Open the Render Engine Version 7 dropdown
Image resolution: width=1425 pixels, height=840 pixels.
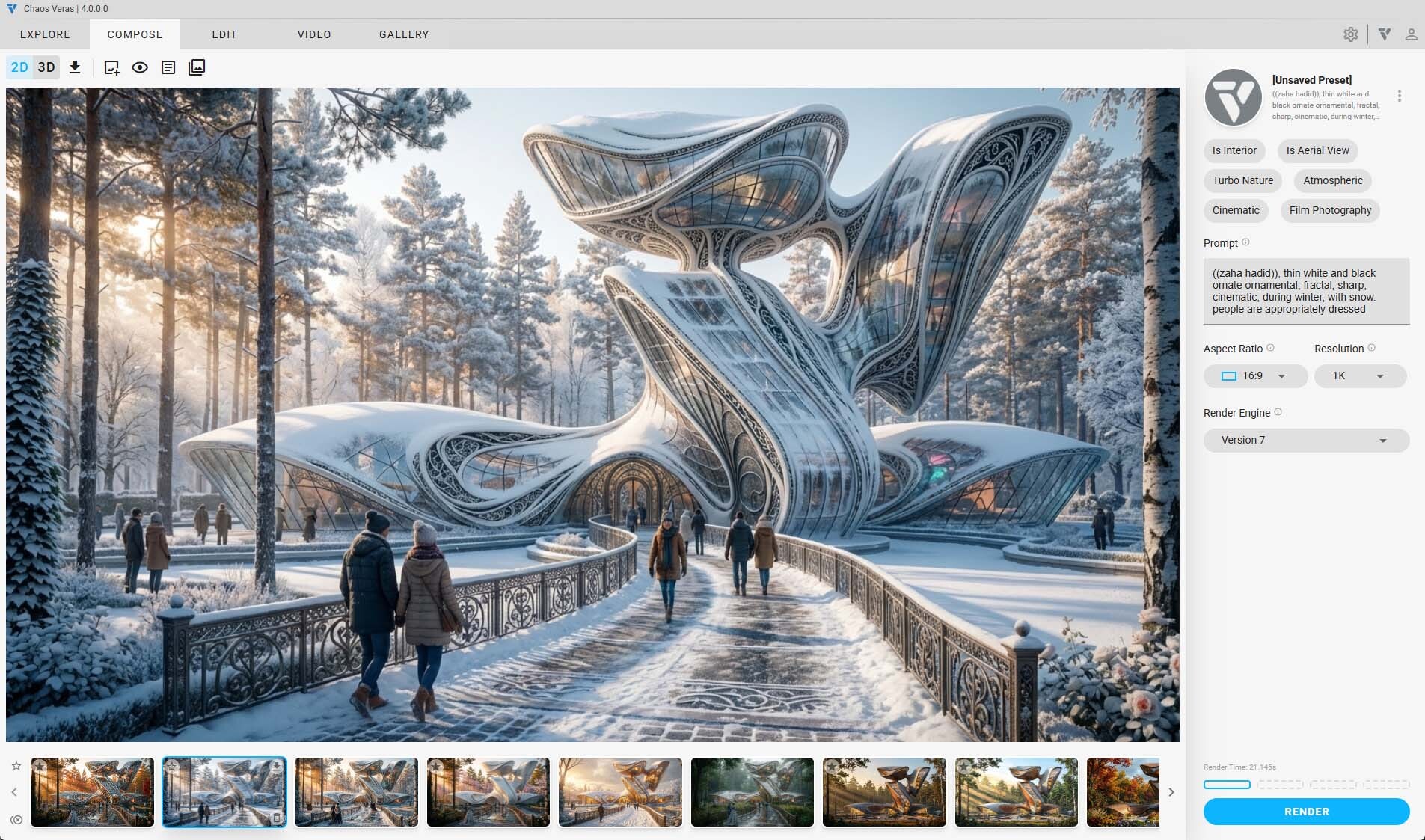tap(1305, 440)
